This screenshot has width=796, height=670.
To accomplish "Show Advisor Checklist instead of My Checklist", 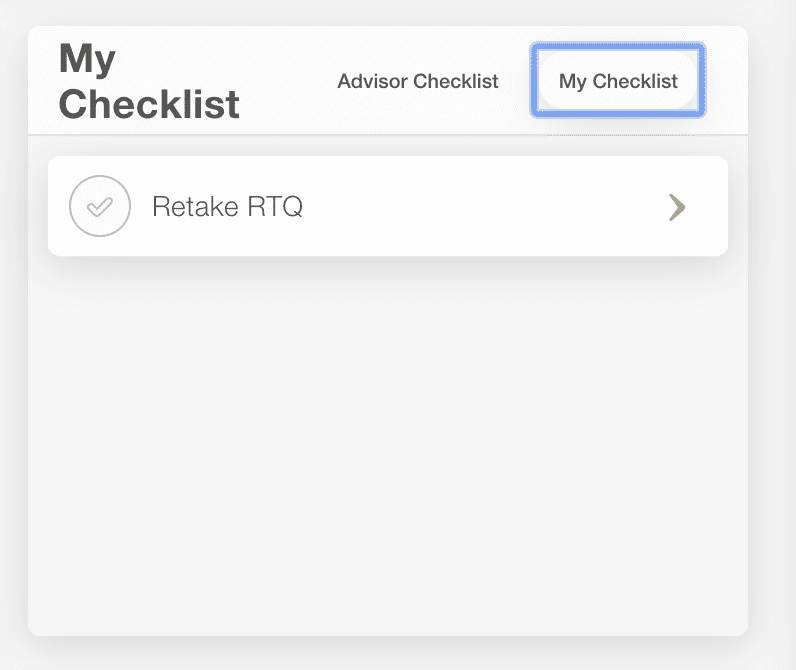I will [418, 81].
